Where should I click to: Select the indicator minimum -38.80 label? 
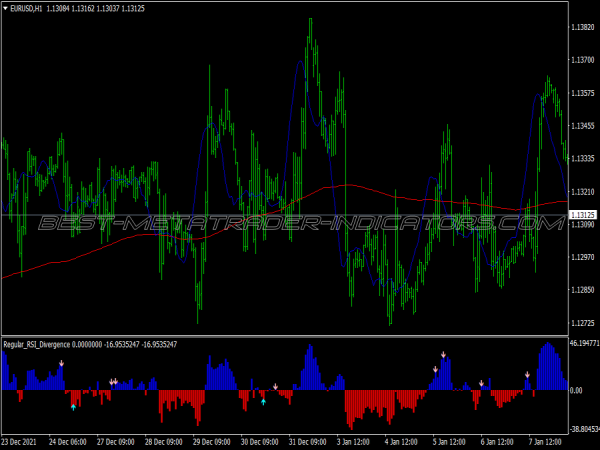click(585, 429)
